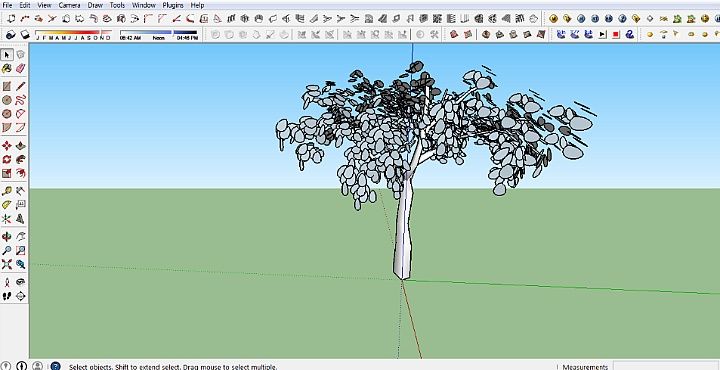The width and height of the screenshot is (720, 370).
Task: Select the Position Camera tool
Action: [x=6, y=282]
